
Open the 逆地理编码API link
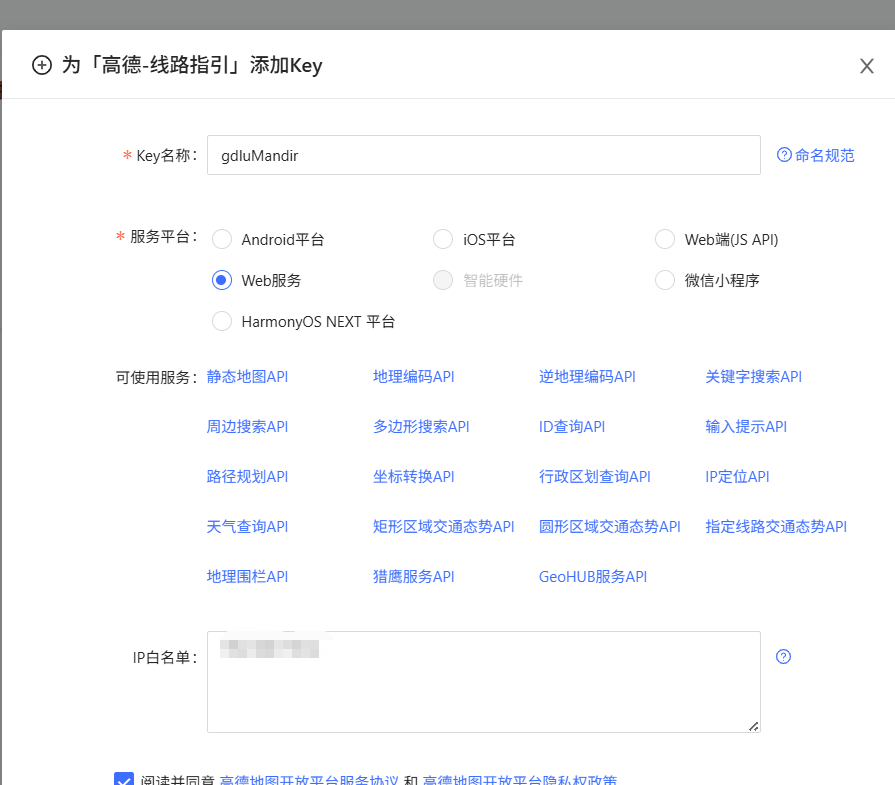[587, 377]
